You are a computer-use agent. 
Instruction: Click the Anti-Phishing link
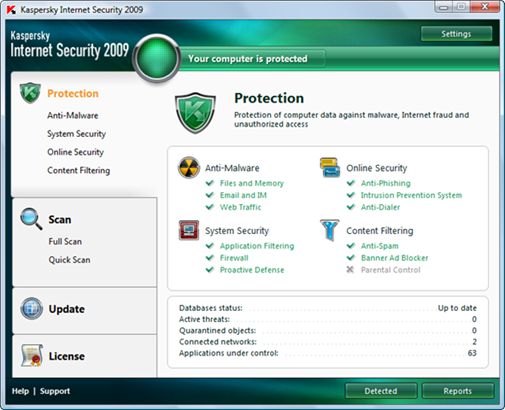[x=386, y=183]
